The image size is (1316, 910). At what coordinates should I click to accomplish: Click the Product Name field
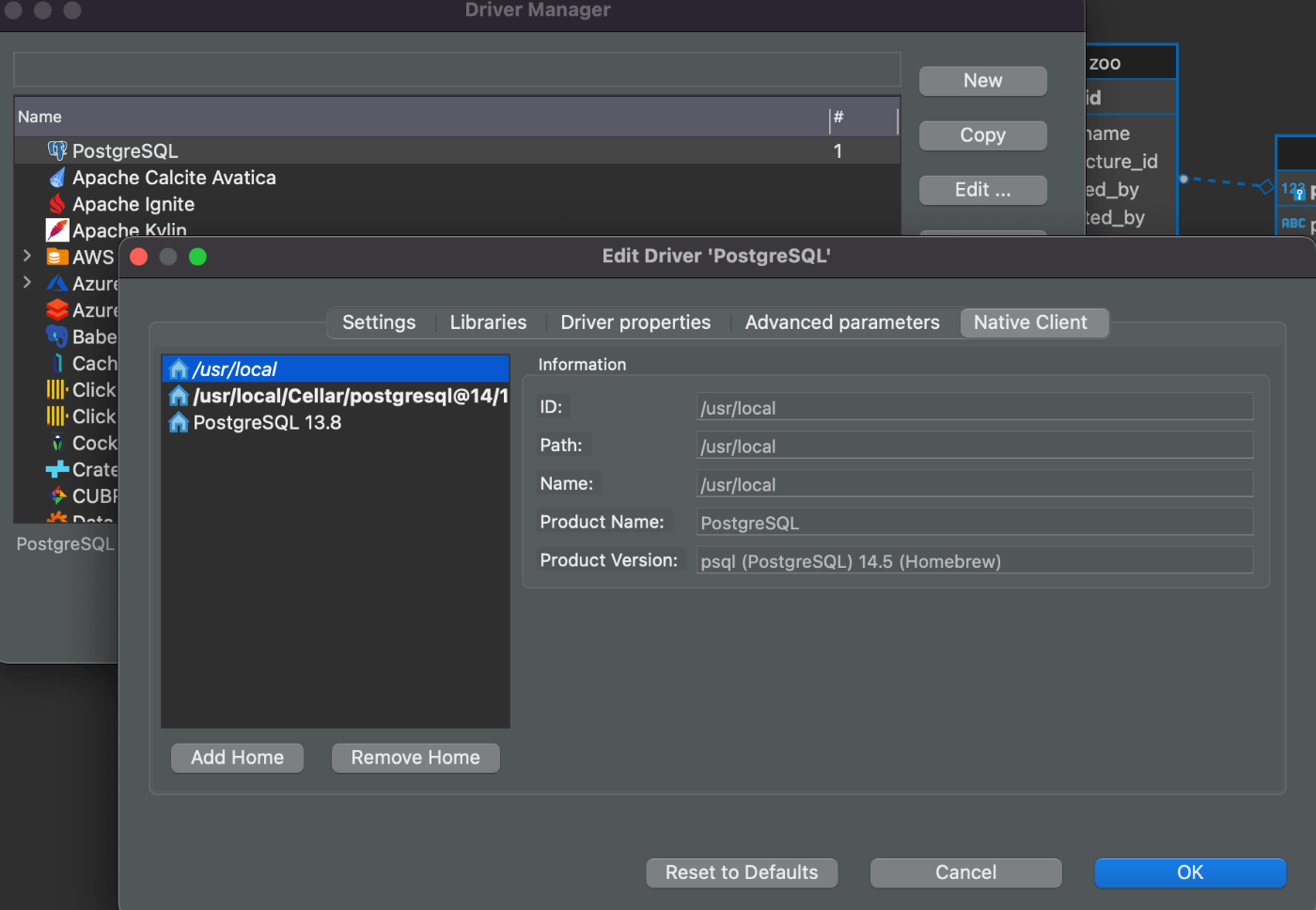click(975, 523)
